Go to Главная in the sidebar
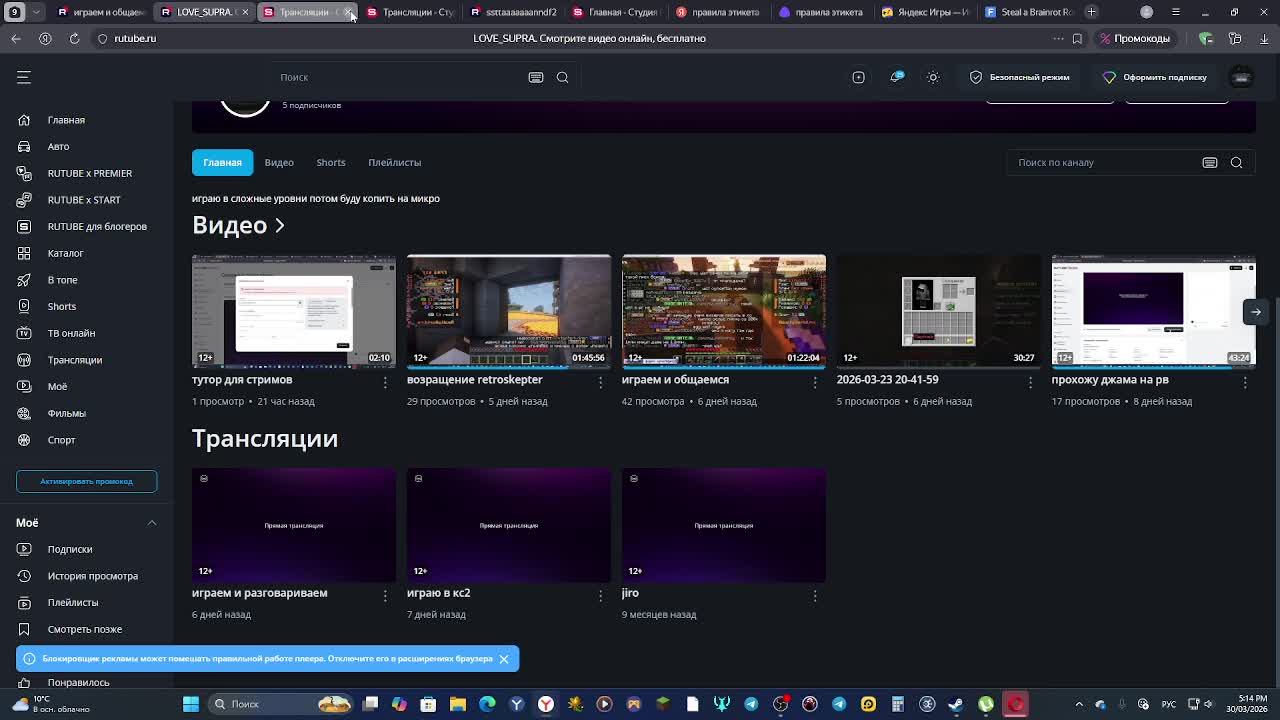The image size is (1280, 720). pos(66,120)
